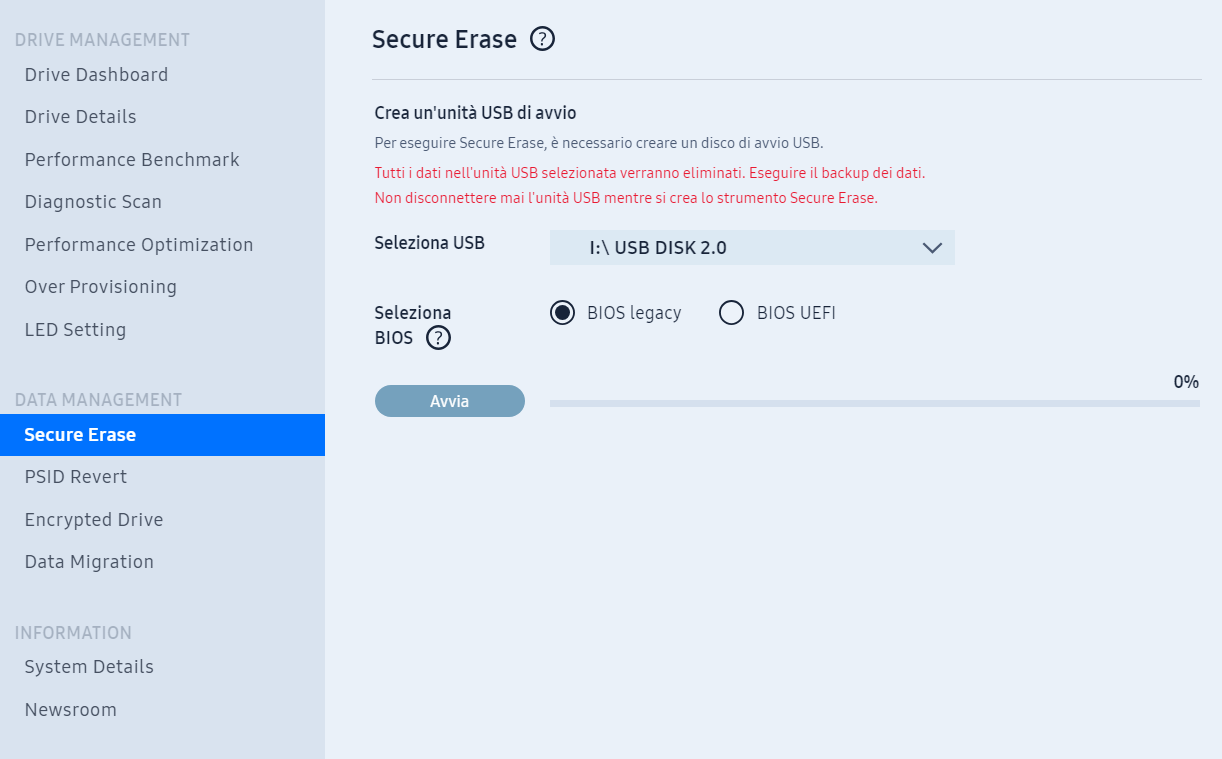
Task: Open Data Migration in the sidebar
Action: pos(89,562)
